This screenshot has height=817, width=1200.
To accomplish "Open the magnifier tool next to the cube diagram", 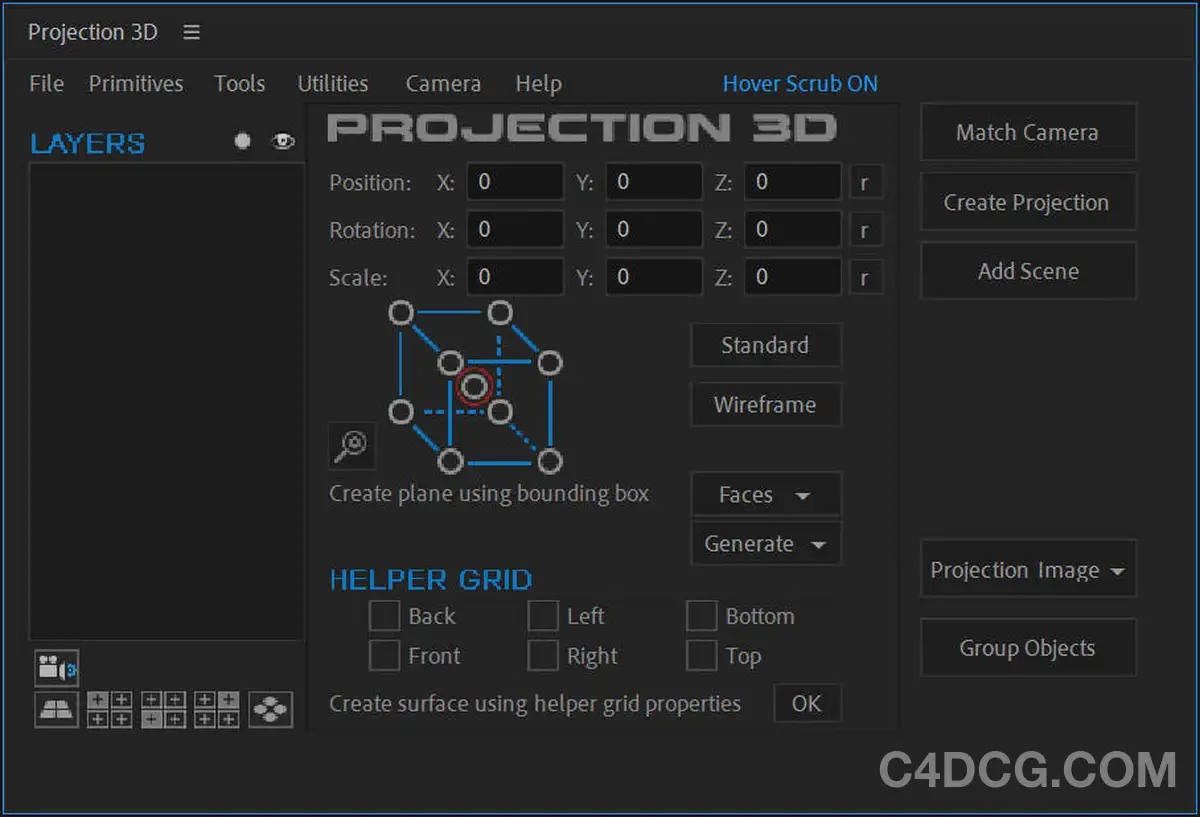I will pyautogui.click(x=352, y=446).
